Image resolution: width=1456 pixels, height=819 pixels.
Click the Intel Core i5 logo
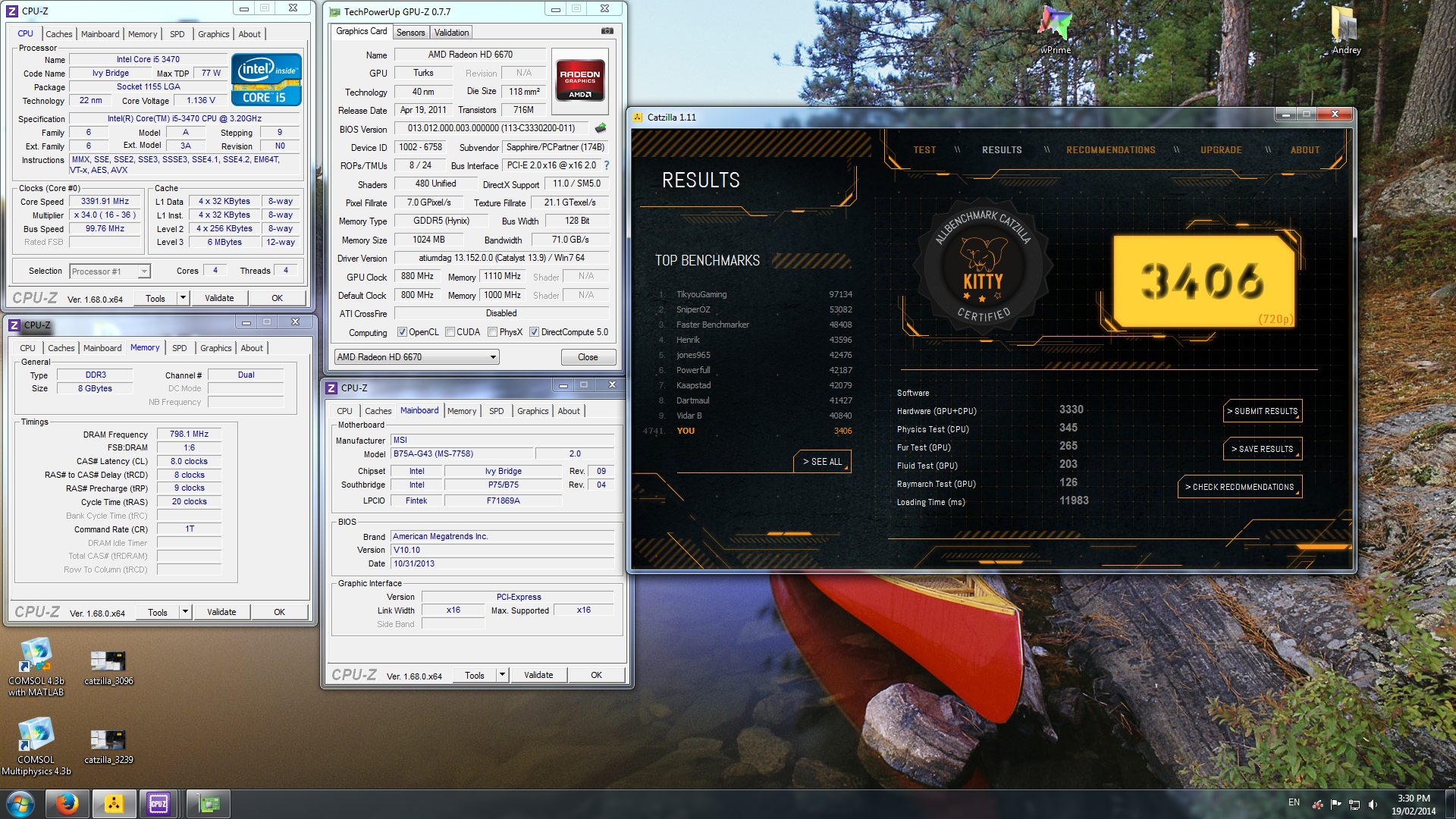pyautogui.click(x=266, y=79)
